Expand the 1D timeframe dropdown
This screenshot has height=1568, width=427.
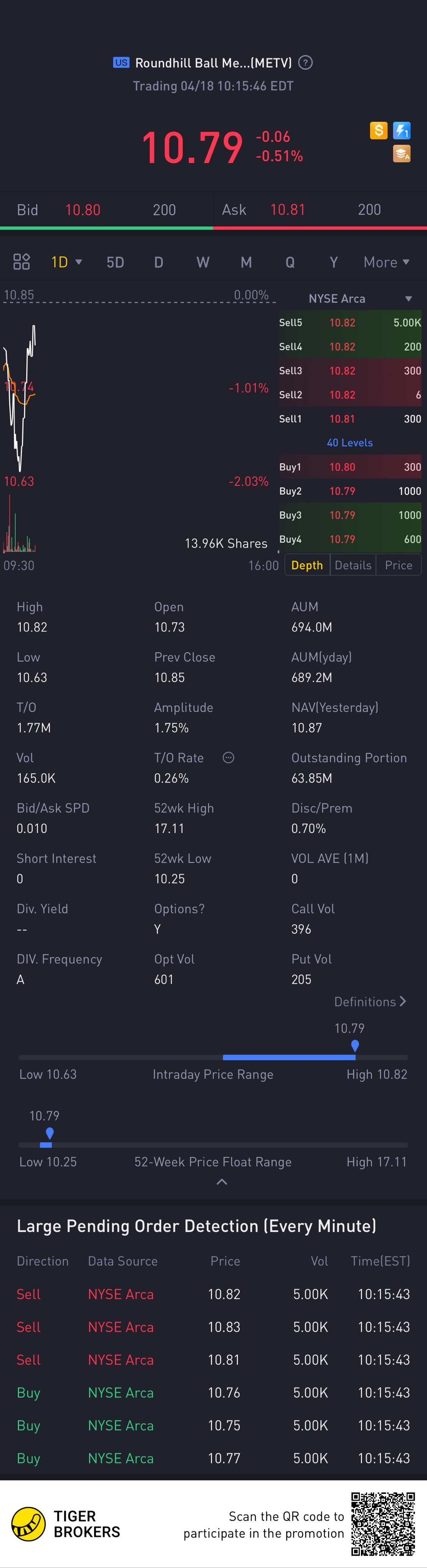coord(66,262)
